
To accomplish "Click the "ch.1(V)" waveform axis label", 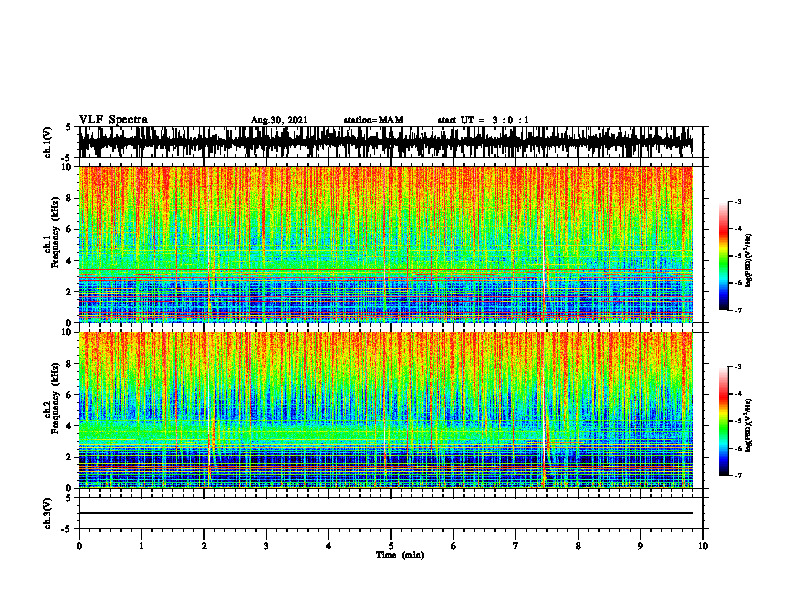I will click(x=47, y=142).
